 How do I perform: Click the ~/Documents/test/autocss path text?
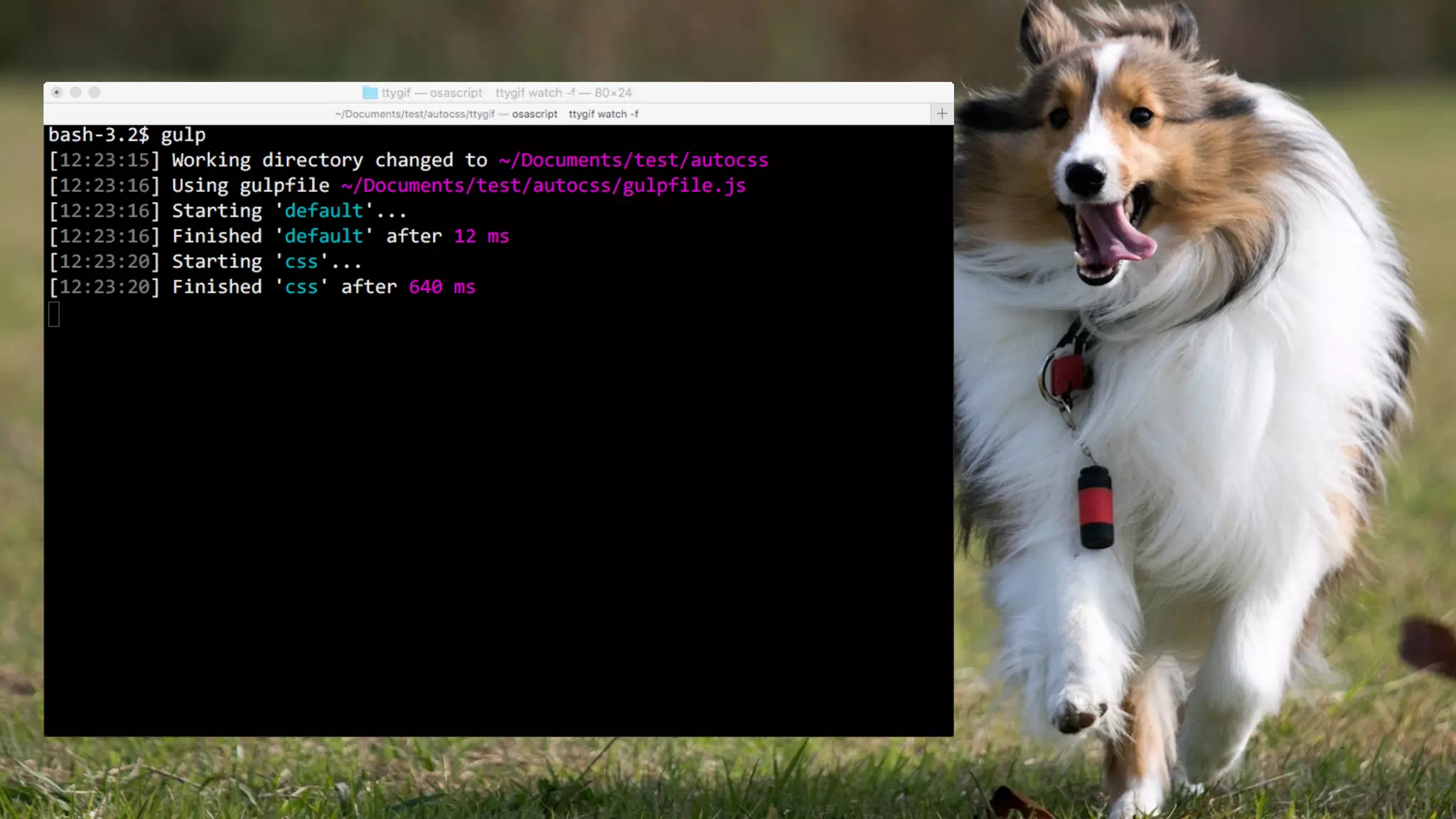click(x=633, y=160)
